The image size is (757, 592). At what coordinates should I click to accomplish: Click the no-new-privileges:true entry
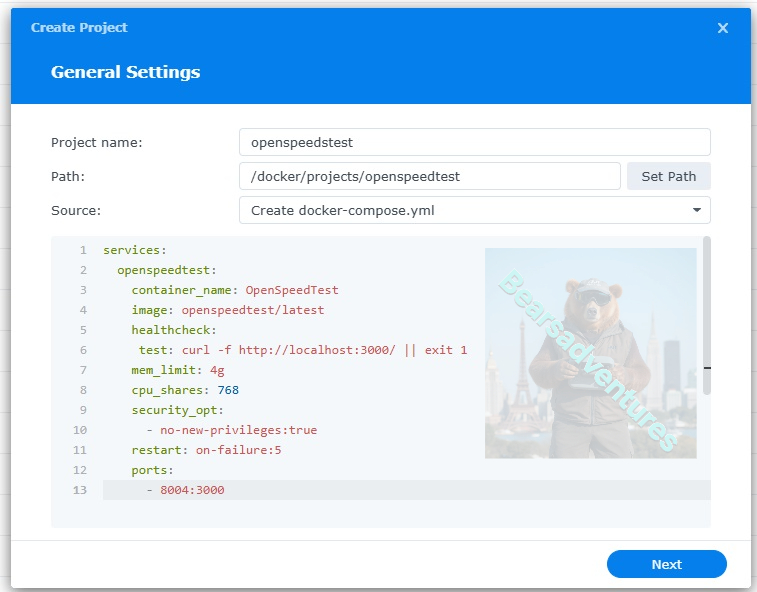(x=238, y=430)
